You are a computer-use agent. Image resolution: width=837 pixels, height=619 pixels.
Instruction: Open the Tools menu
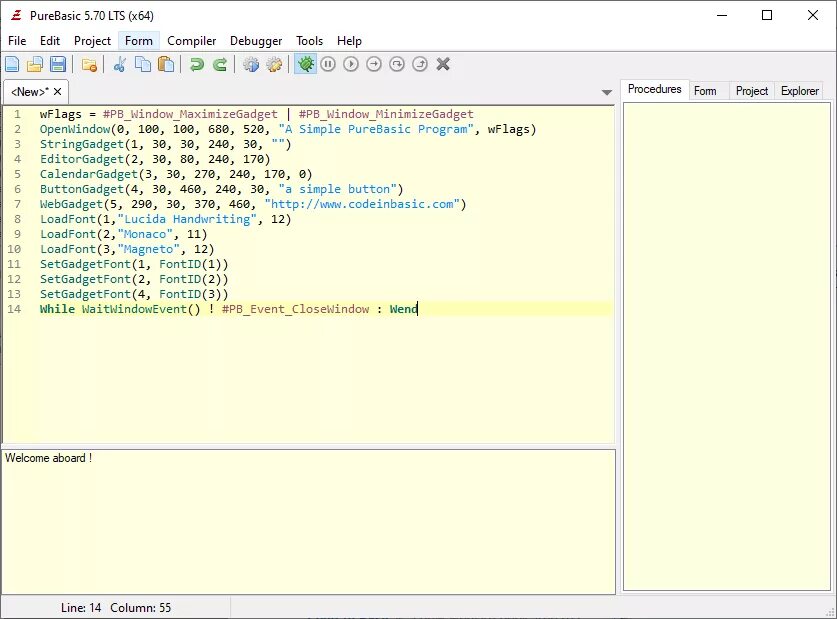pos(310,41)
